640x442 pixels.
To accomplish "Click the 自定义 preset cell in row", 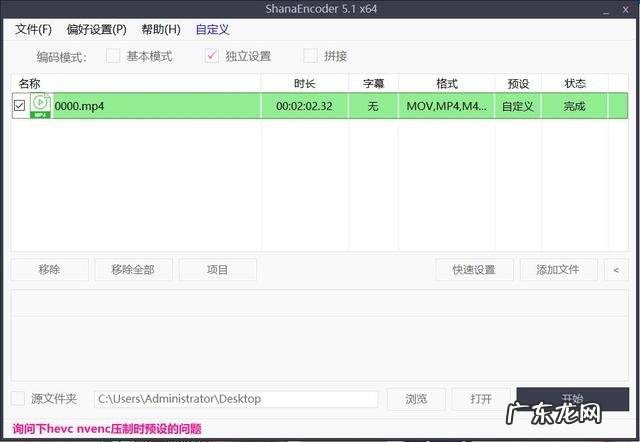I will point(518,106).
